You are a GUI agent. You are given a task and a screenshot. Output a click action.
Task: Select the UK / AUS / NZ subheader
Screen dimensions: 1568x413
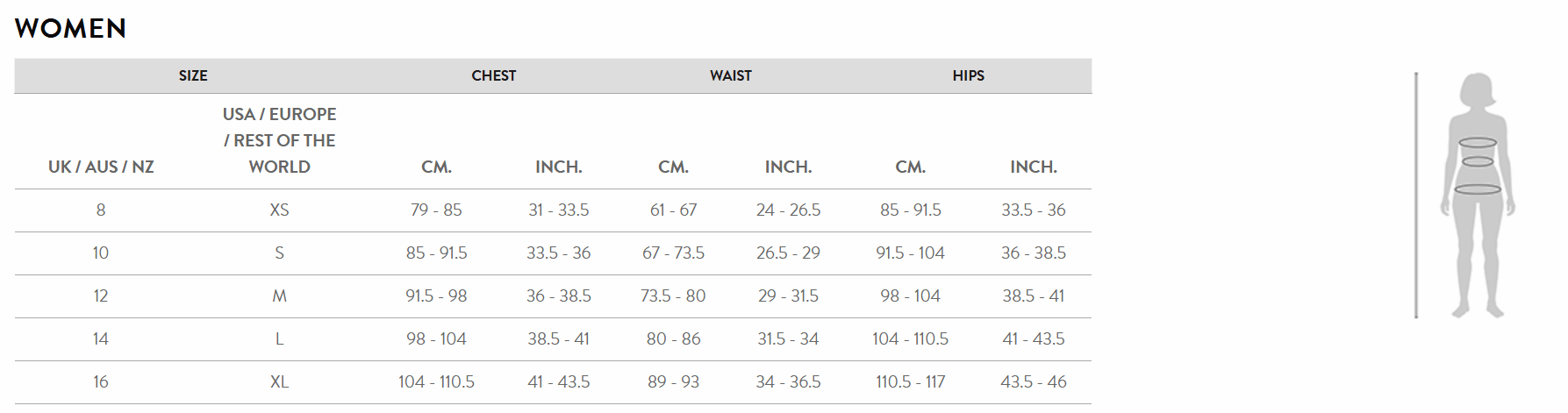pyautogui.click(x=101, y=167)
